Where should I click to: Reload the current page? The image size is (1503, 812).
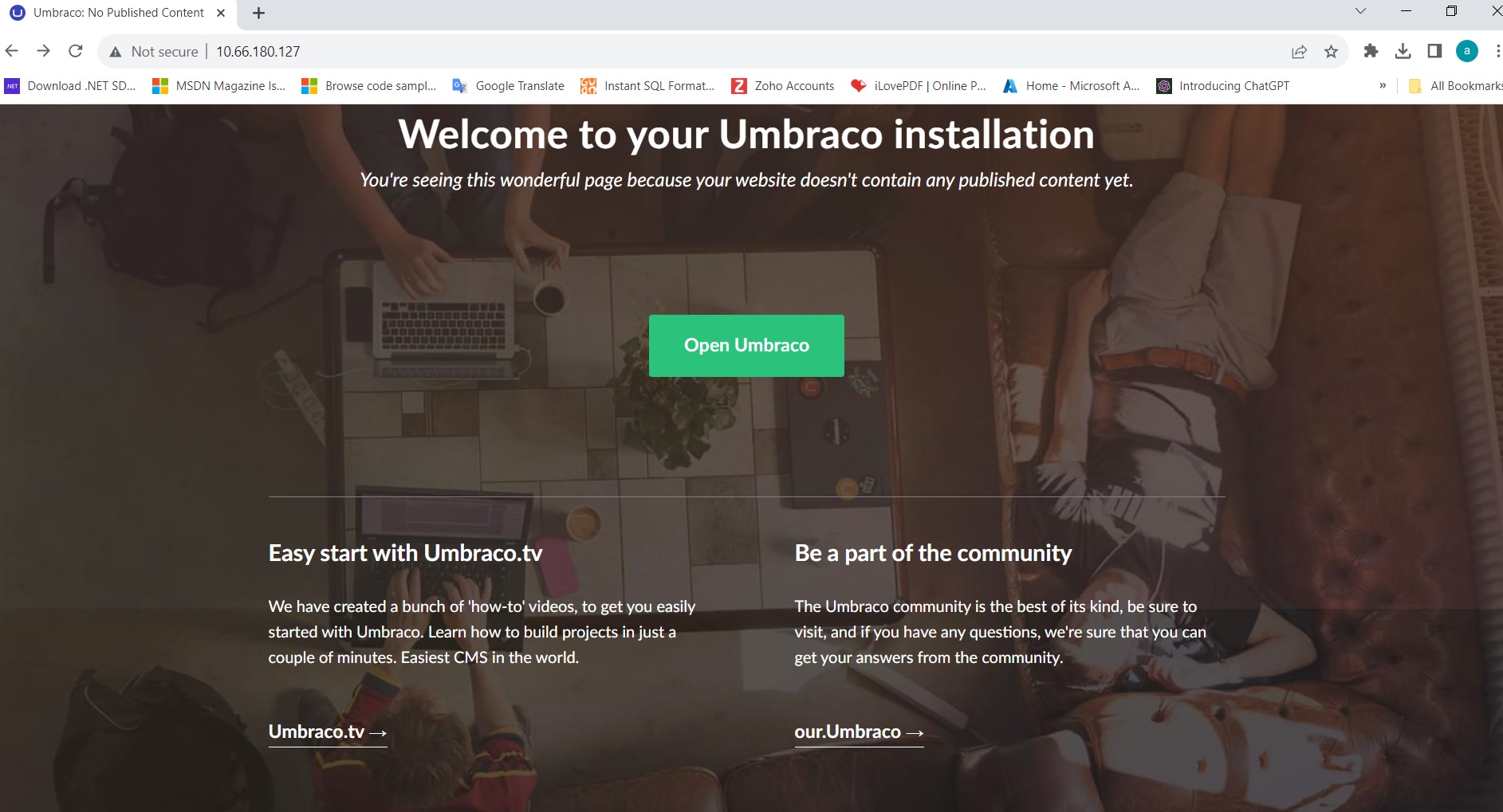pos(76,51)
